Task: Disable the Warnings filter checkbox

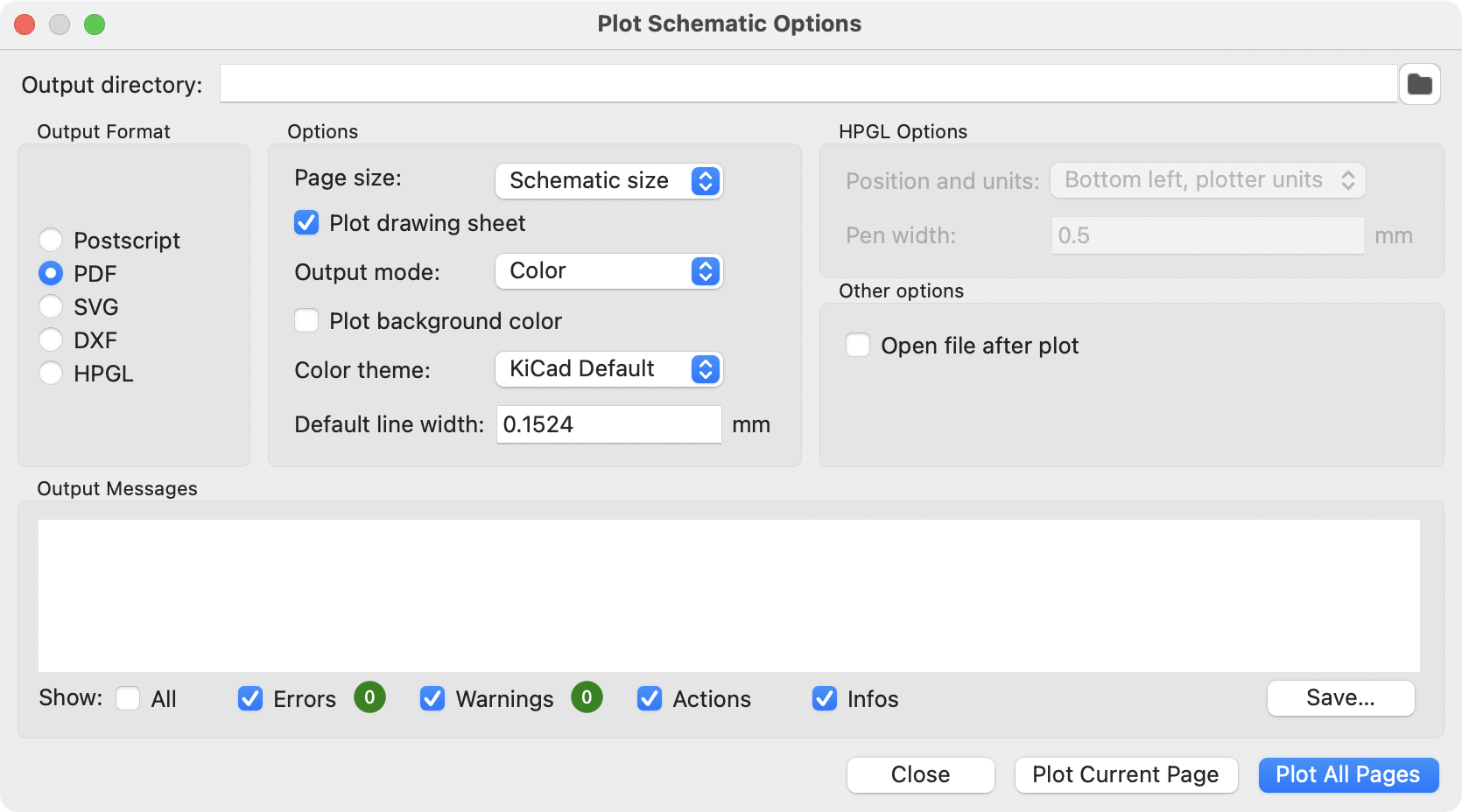Action: 432,698
